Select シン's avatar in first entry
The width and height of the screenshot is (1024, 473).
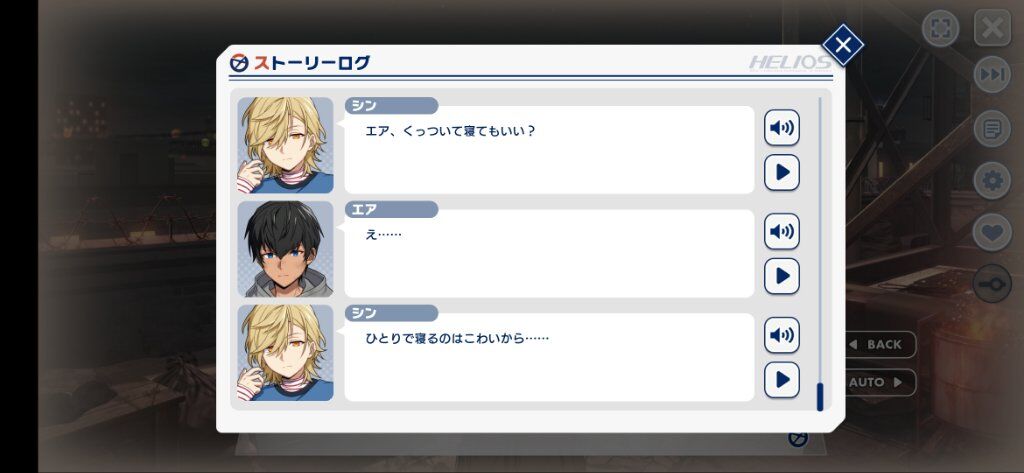coord(285,145)
